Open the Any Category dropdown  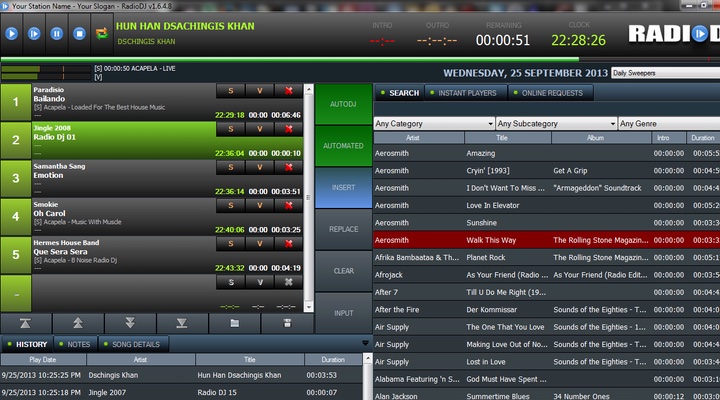click(x=434, y=124)
